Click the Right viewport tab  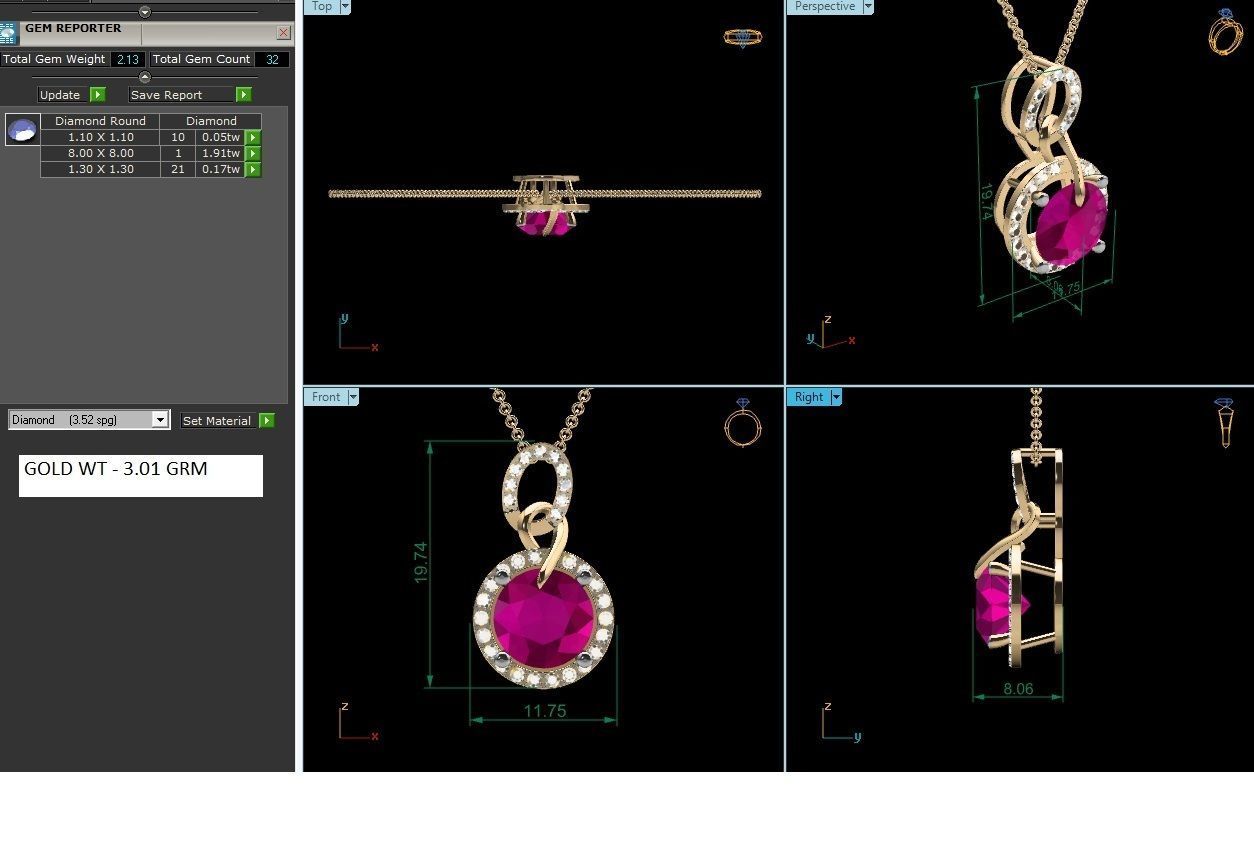(x=809, y=397)
